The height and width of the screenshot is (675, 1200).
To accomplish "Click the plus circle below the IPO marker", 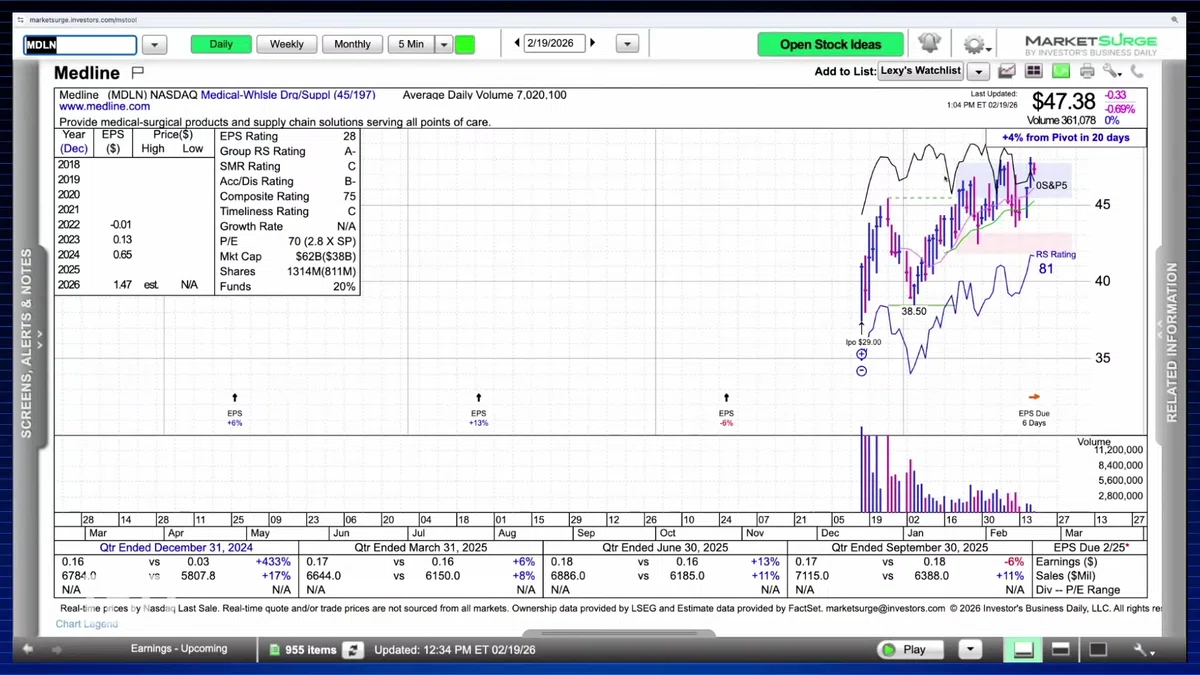I will coord(861,354).
